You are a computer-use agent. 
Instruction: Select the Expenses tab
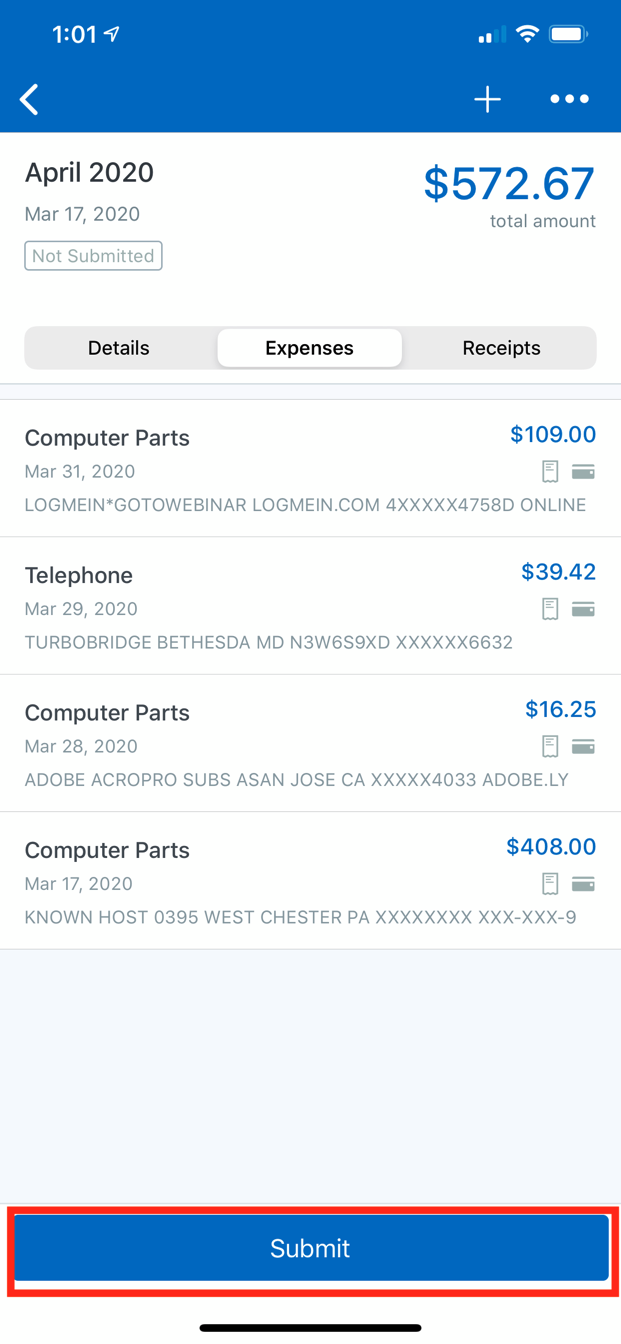click(x=310, y=348)
